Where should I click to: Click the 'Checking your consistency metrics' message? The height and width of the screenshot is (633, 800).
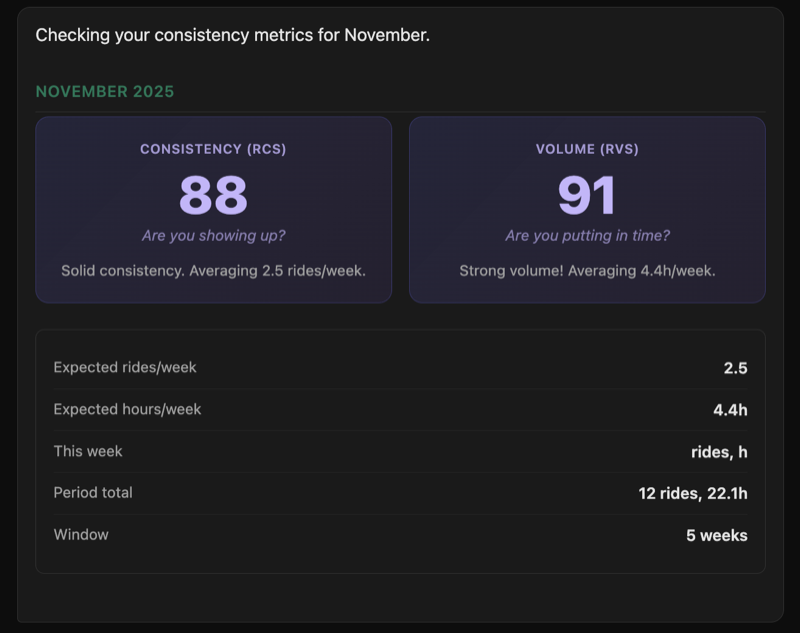point(230,34)
